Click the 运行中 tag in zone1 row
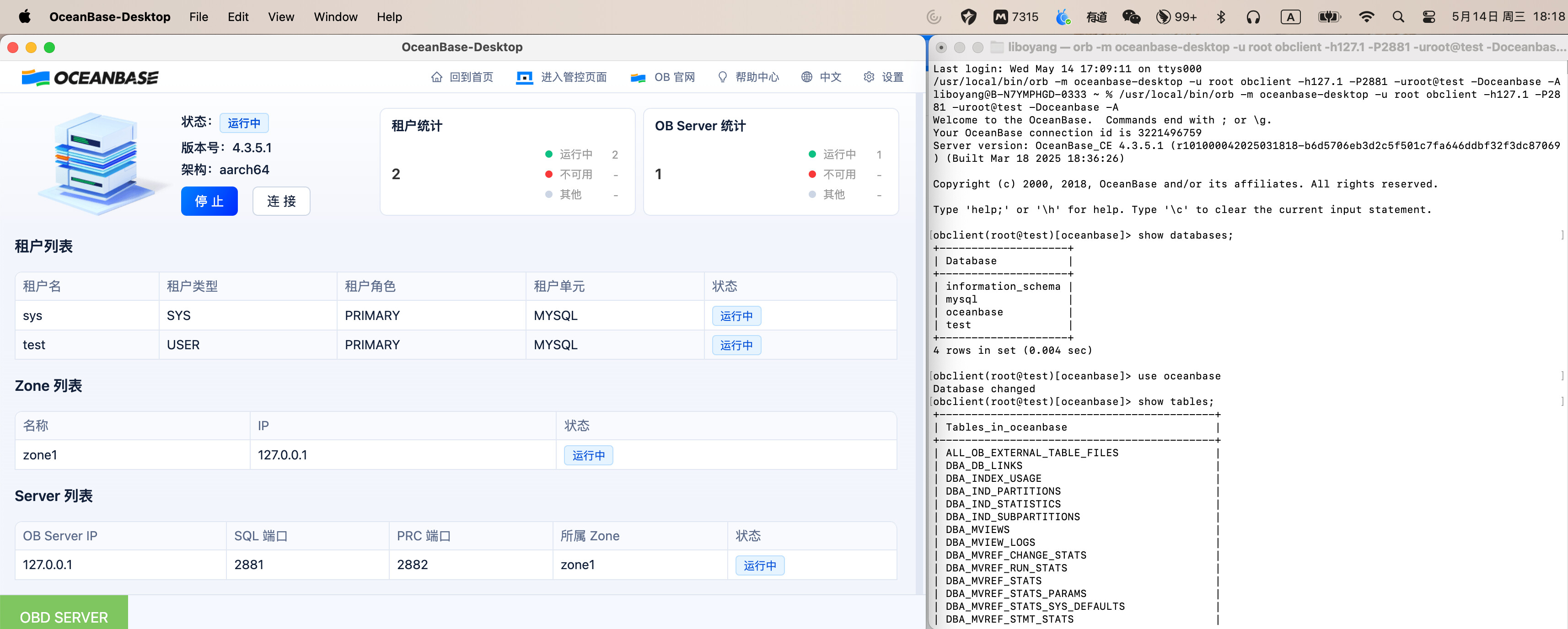Screen dimensions: 1568x629 coord(589,455)
